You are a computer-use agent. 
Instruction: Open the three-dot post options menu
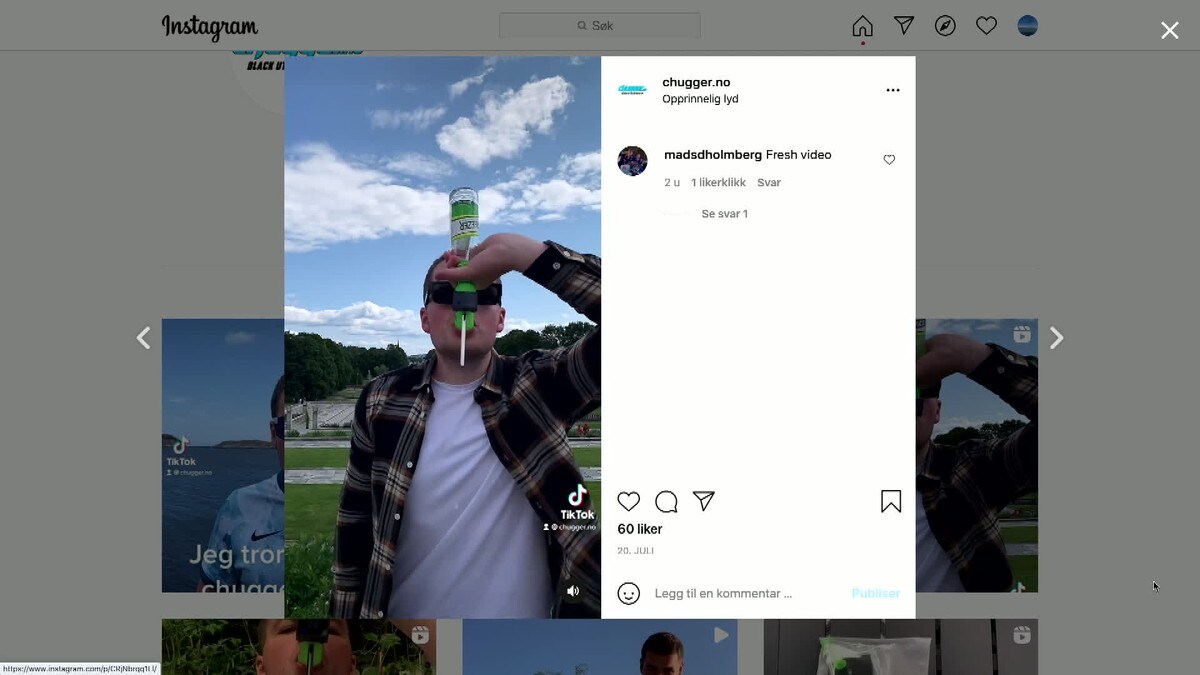(893, 90)
